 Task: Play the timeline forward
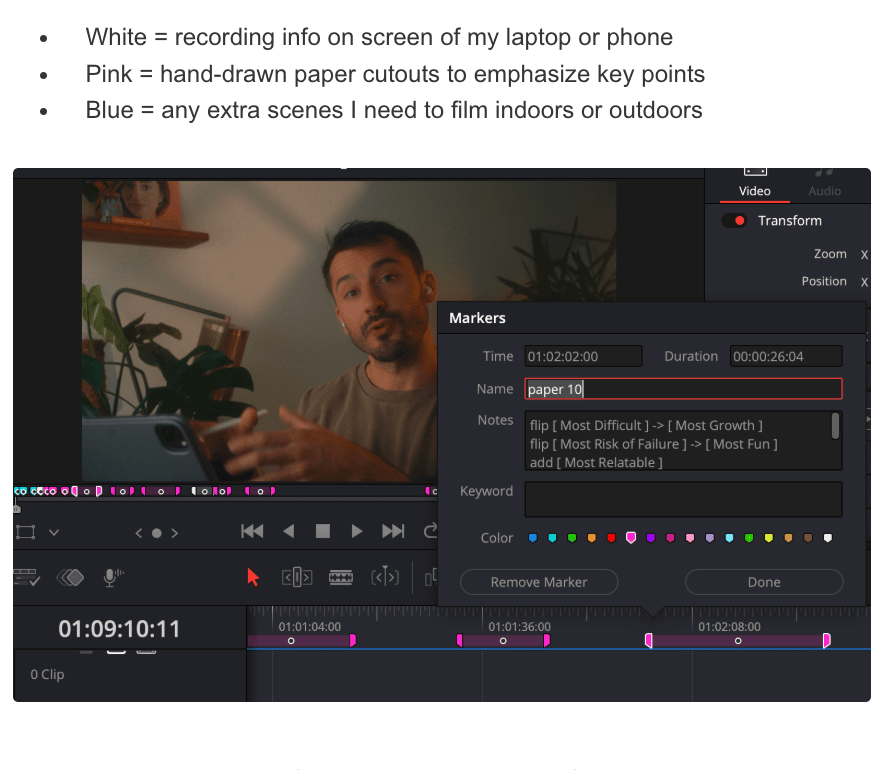[356, 531]
